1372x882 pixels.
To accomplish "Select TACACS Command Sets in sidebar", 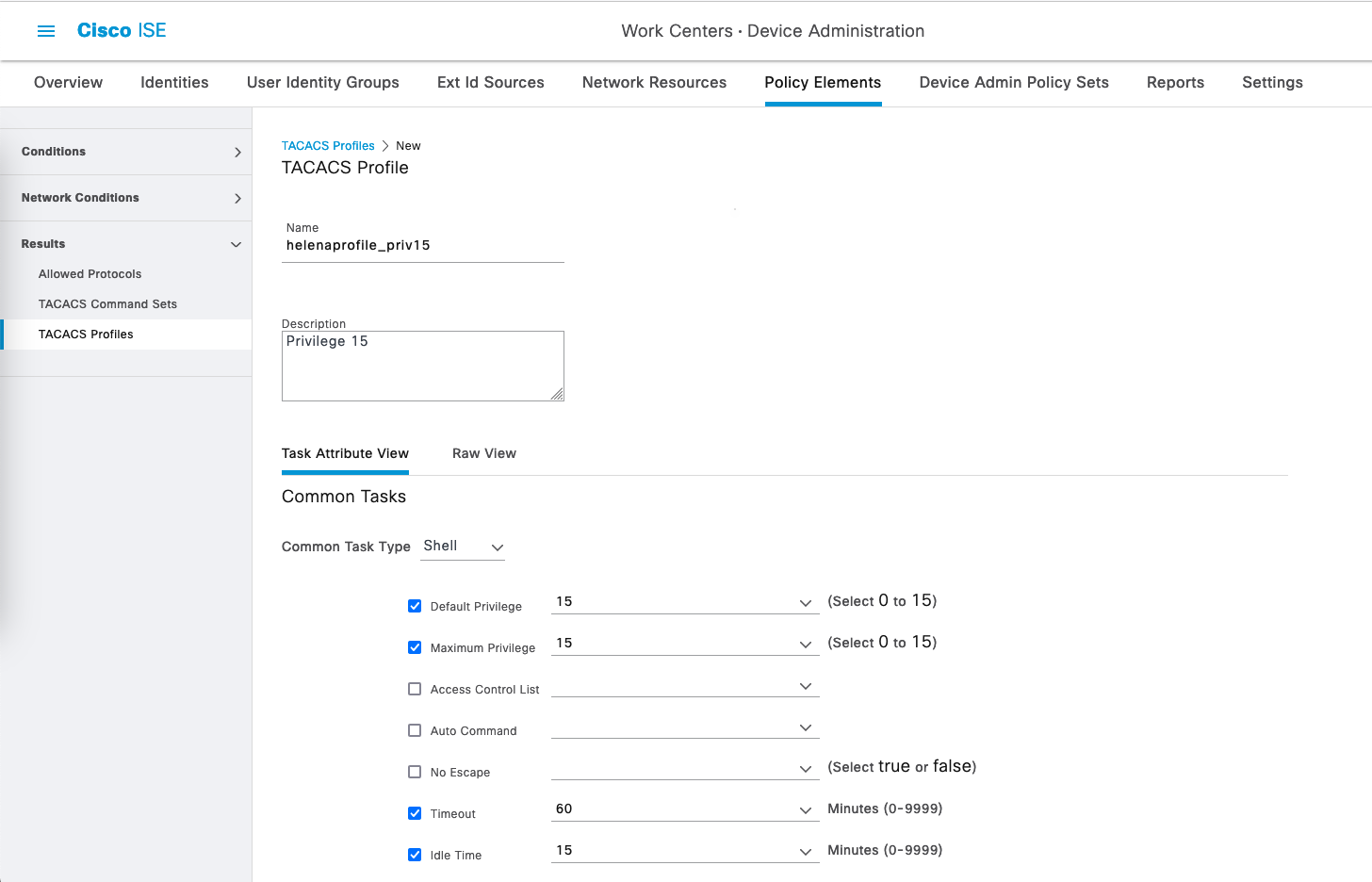I will pos(107,304).
